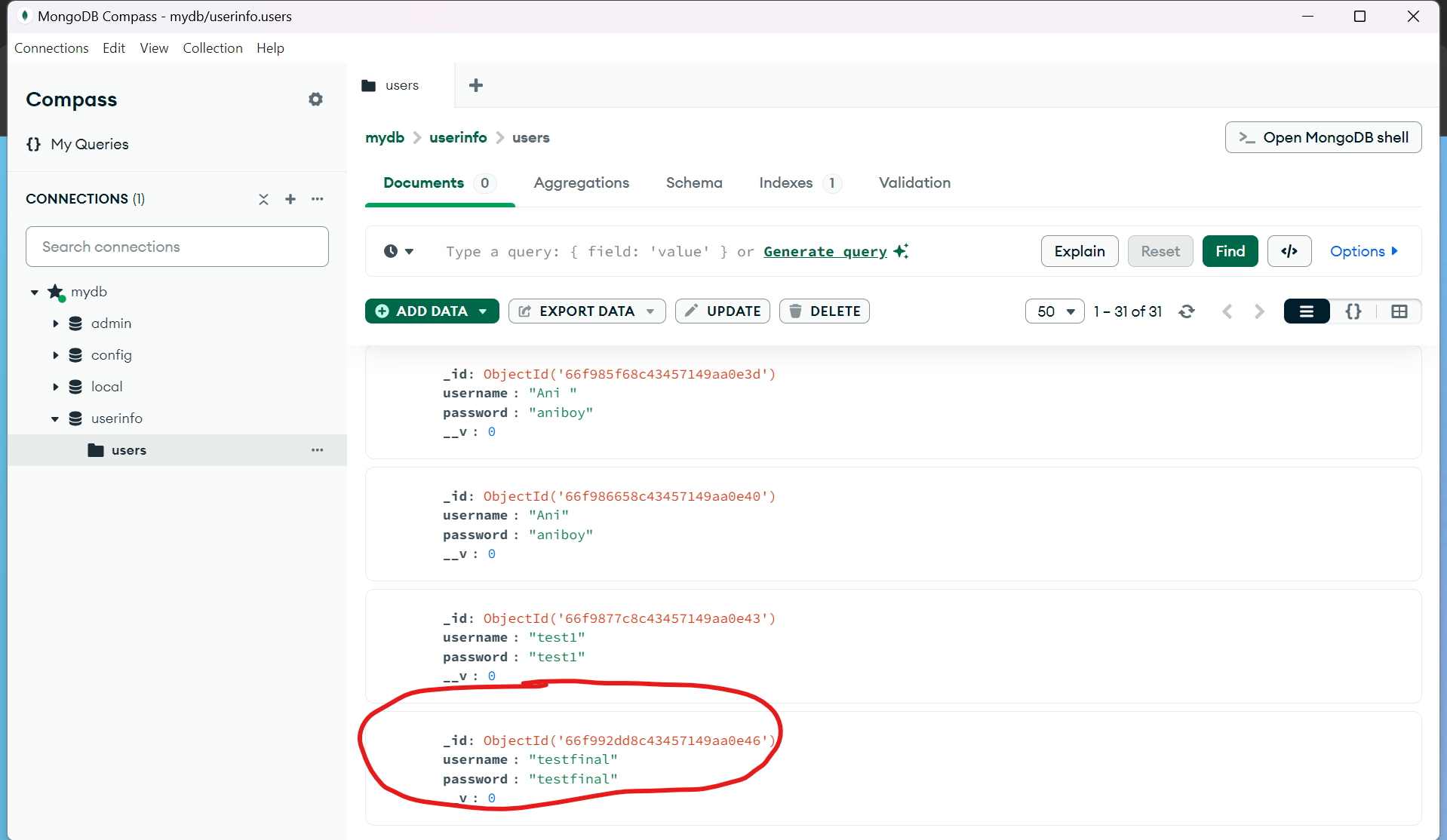The width and height of the screenshot is (1447, 840).
Task: Open Connections more options menu
Action: click(x=318, y=199)
